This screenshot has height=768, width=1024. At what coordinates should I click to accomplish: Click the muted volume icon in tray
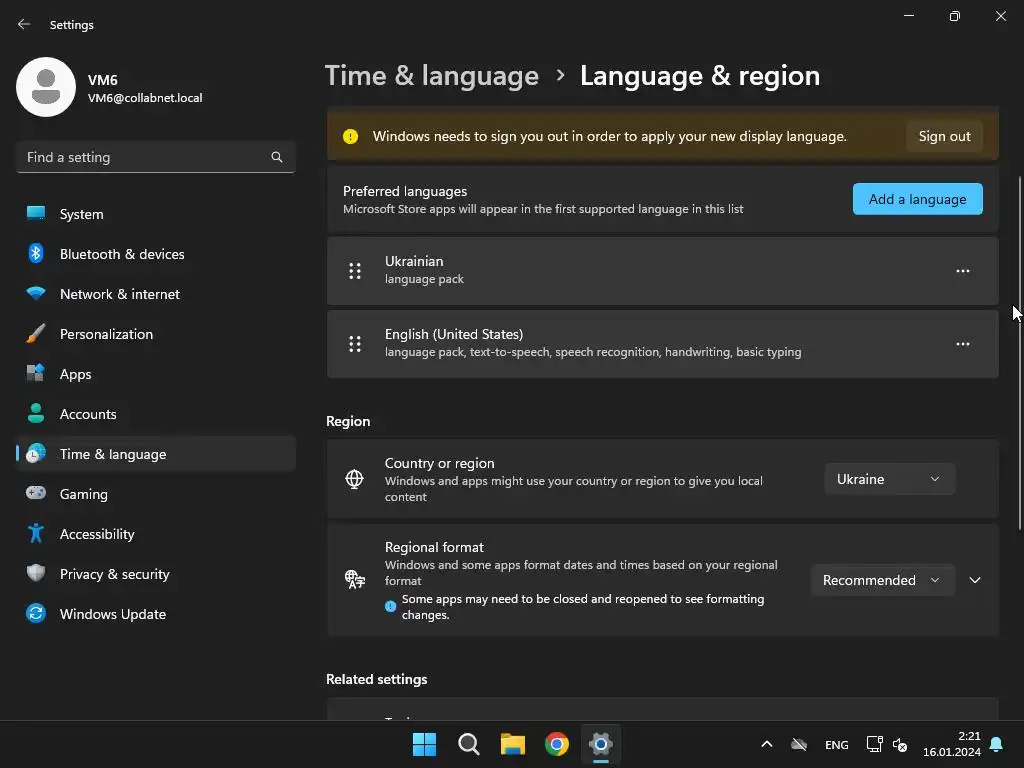pyautogui.click(x=900, y=744)
